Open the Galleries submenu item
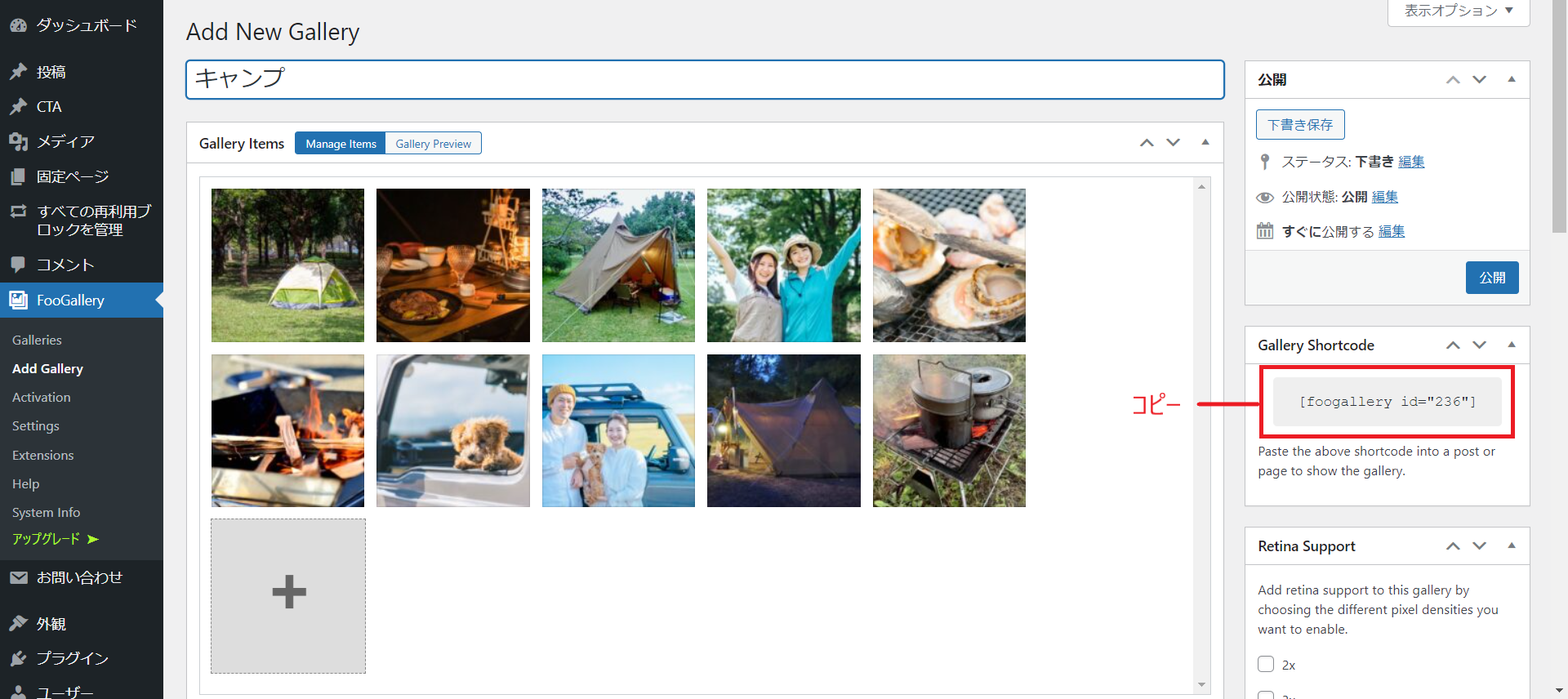Viewport: 1568px width, 699px height. coord(37,340)
